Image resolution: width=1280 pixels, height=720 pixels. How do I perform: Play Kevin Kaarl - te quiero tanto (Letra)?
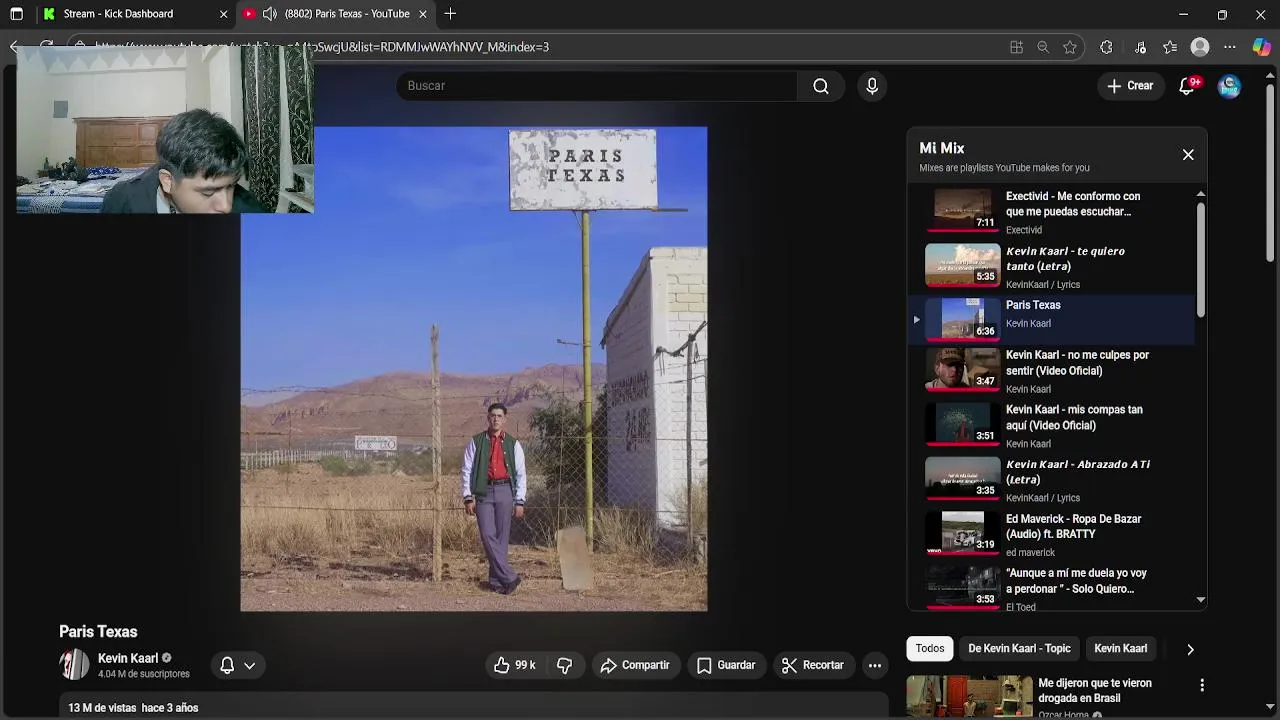coord(1051,266)
